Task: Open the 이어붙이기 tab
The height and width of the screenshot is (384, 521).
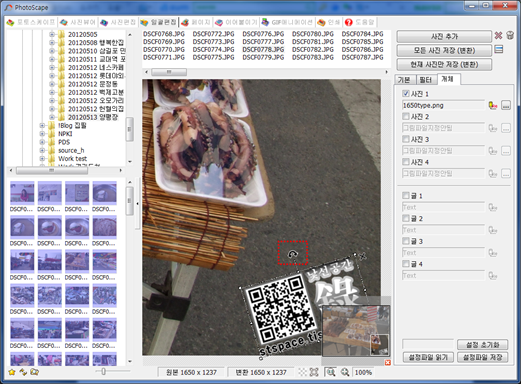Action: [236, 22]
